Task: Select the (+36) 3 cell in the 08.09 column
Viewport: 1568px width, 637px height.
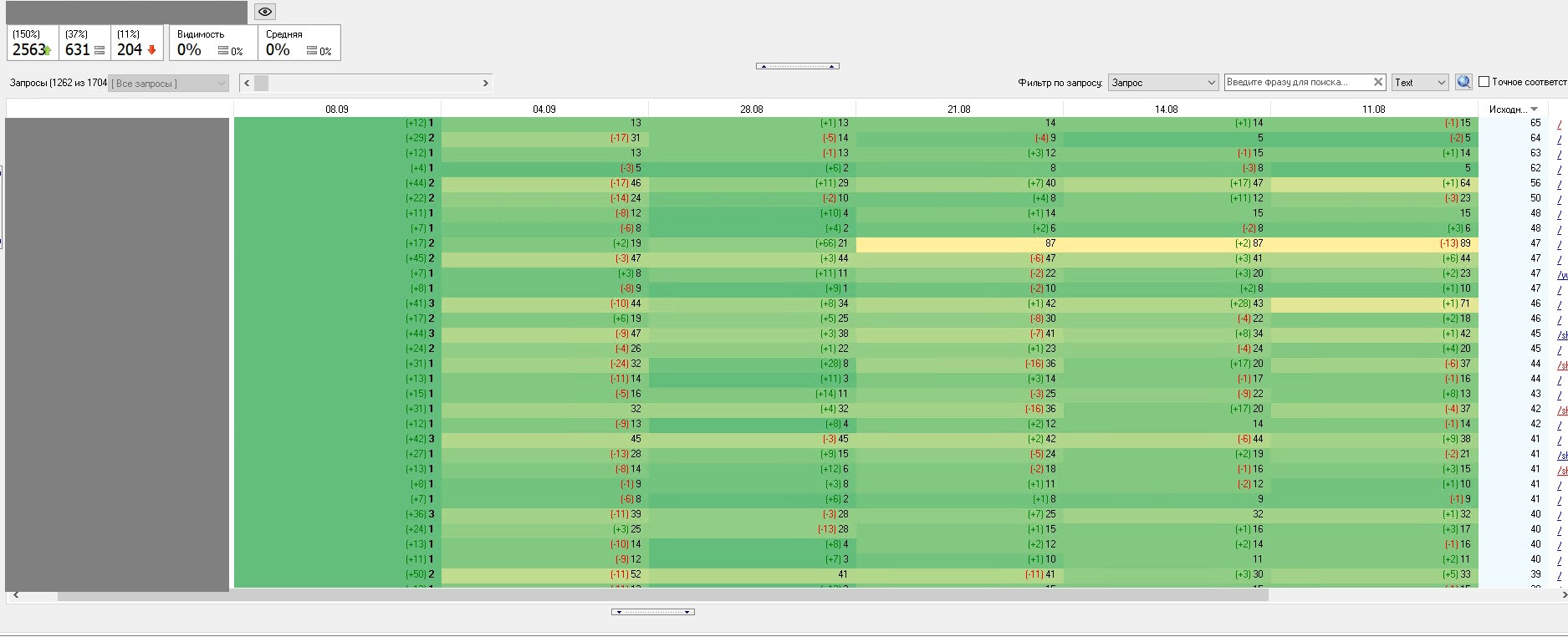Action: point(337,514)
